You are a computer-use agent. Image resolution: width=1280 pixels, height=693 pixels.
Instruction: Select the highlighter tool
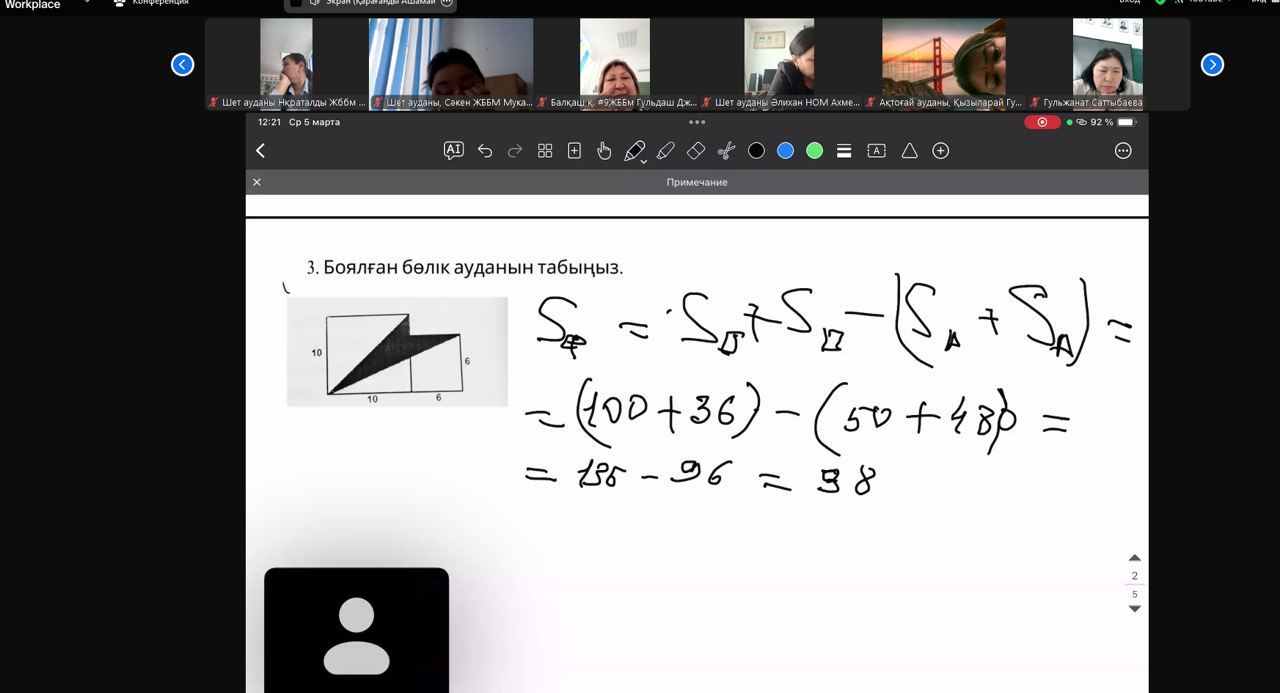point(666,151)
